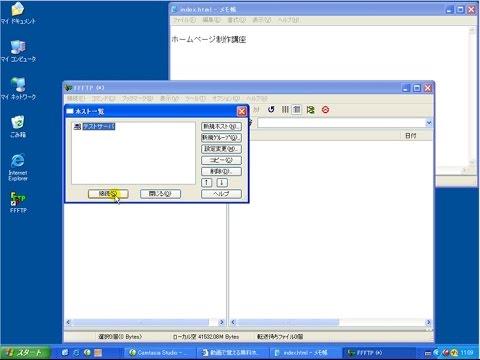Open マイ ドキュメント desktop icon
This screenshot has height=360, width=480.
18,13
